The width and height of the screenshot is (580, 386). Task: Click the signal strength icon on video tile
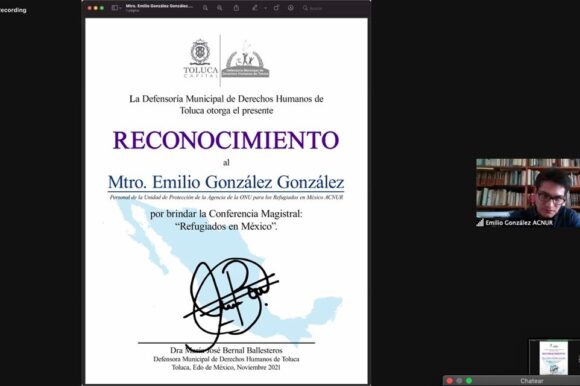(x=480, y=223)
